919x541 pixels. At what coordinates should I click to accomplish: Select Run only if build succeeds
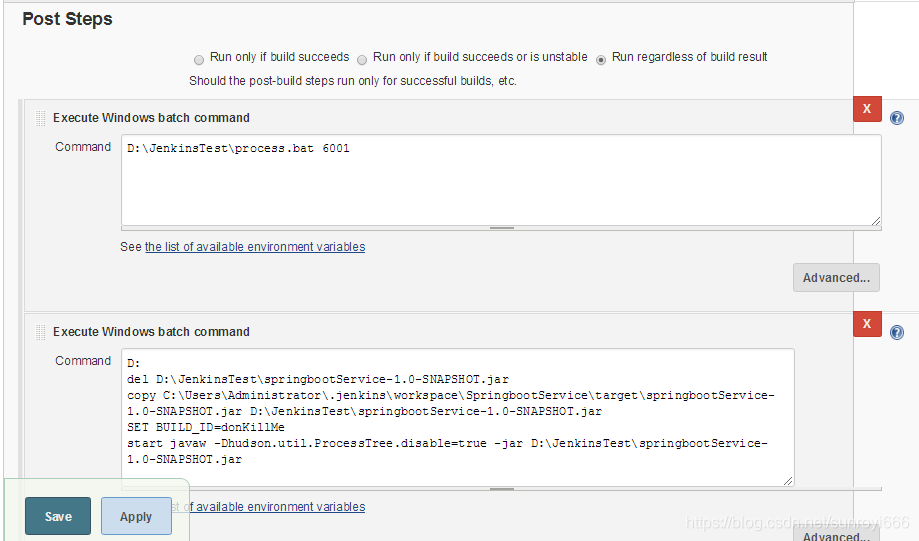click(199, 59)
